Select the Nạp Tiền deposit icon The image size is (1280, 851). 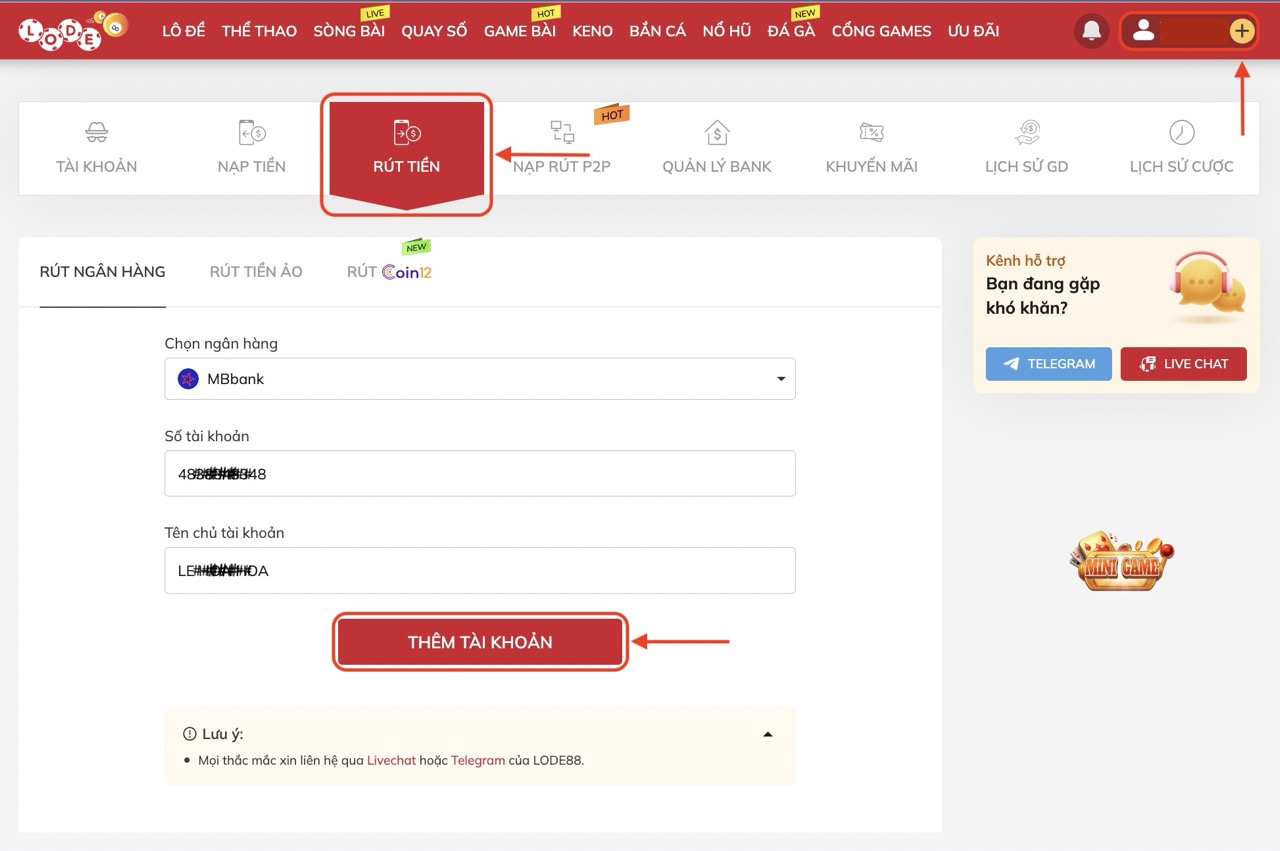[x=252, y=132]
